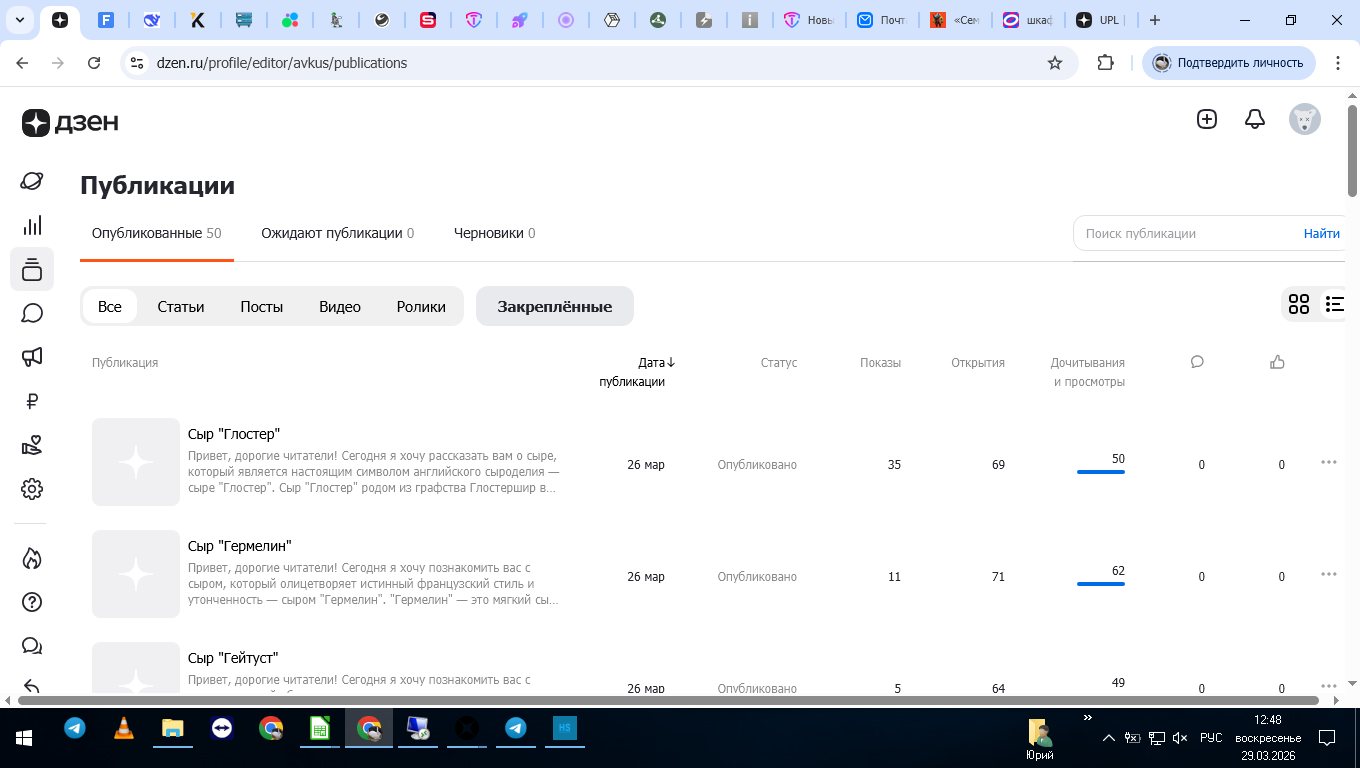Image resolution: width=1360 pixels, height=768 pixels.
Task: Click the Подтвердить личность button
Action: pyautogui.click(x=1229, y=63)
